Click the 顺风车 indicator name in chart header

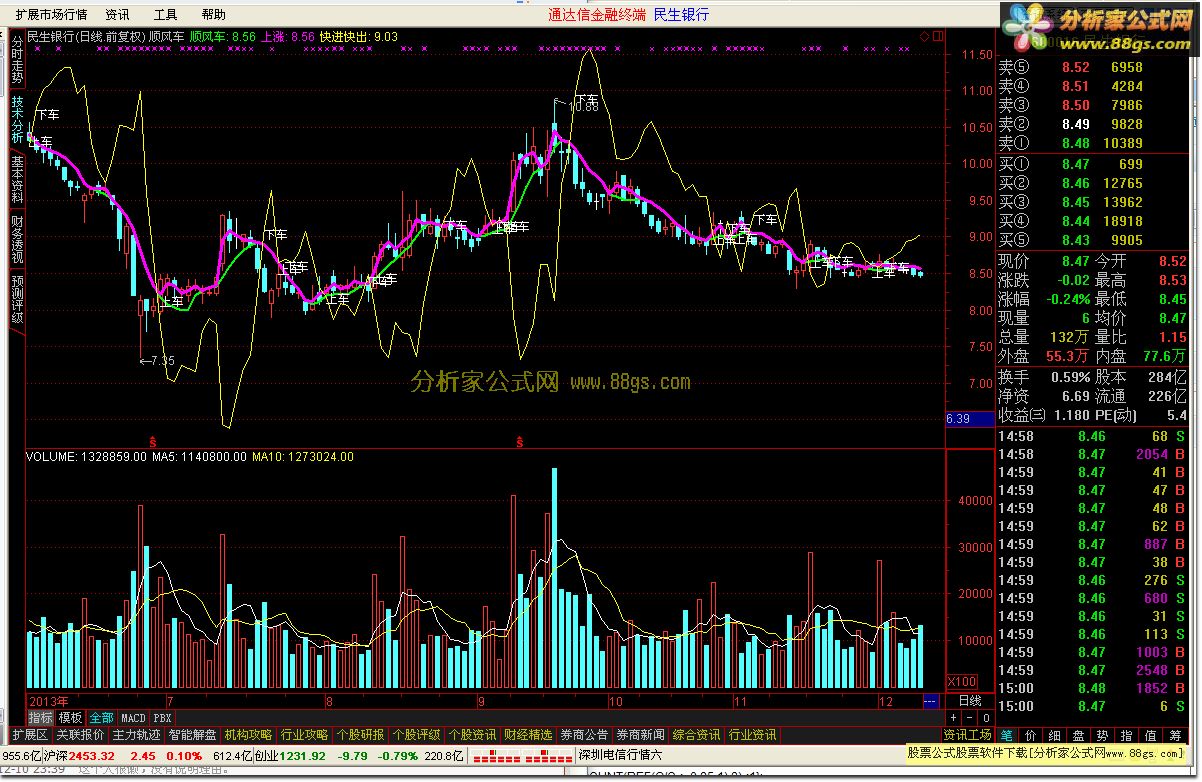(x=166, y=36)
